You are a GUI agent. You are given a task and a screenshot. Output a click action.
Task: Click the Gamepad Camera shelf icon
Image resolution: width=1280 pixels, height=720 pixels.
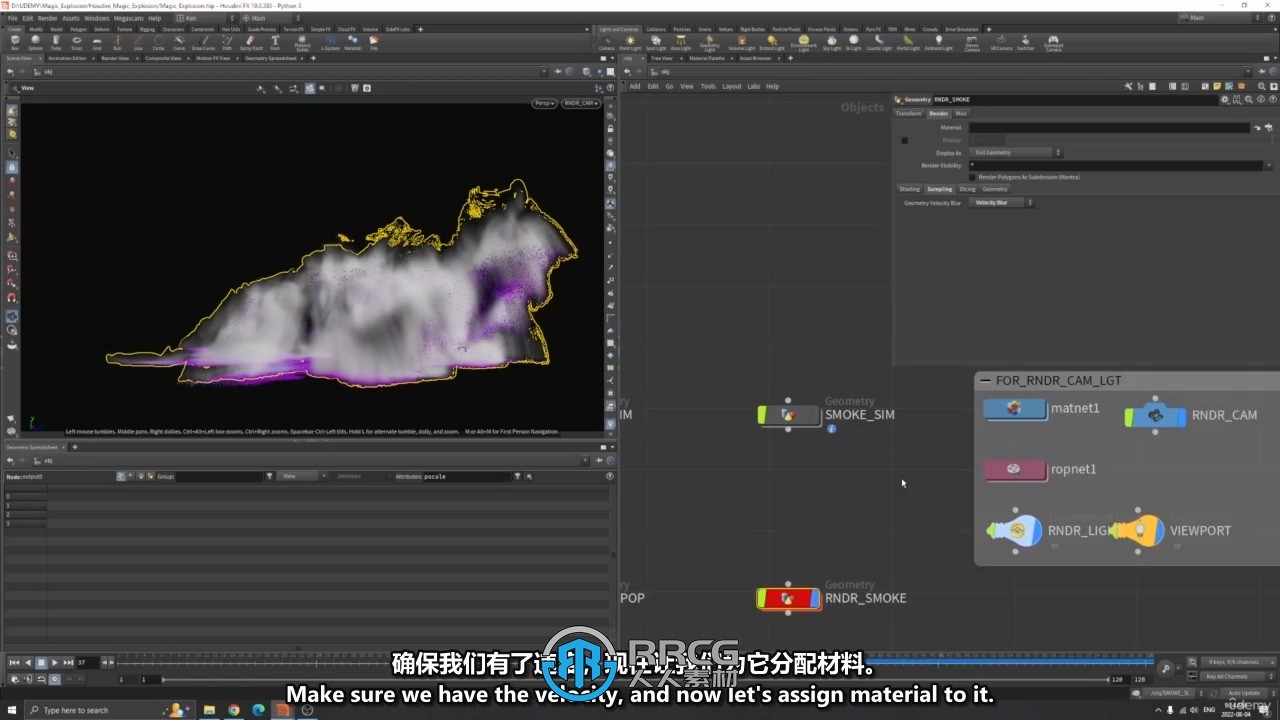click(1053, 43)
